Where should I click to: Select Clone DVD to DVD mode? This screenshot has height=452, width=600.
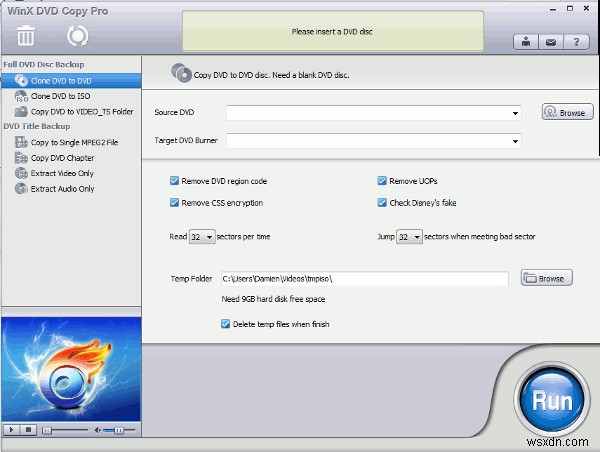click(x=72, y=81)
